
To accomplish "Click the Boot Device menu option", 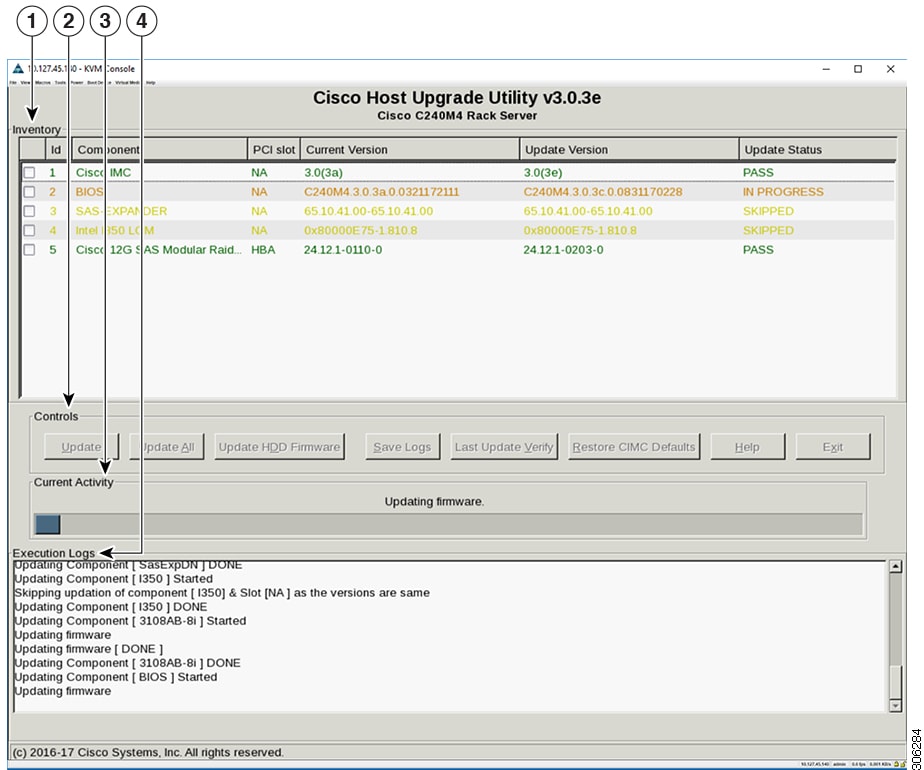I will 96,83.
